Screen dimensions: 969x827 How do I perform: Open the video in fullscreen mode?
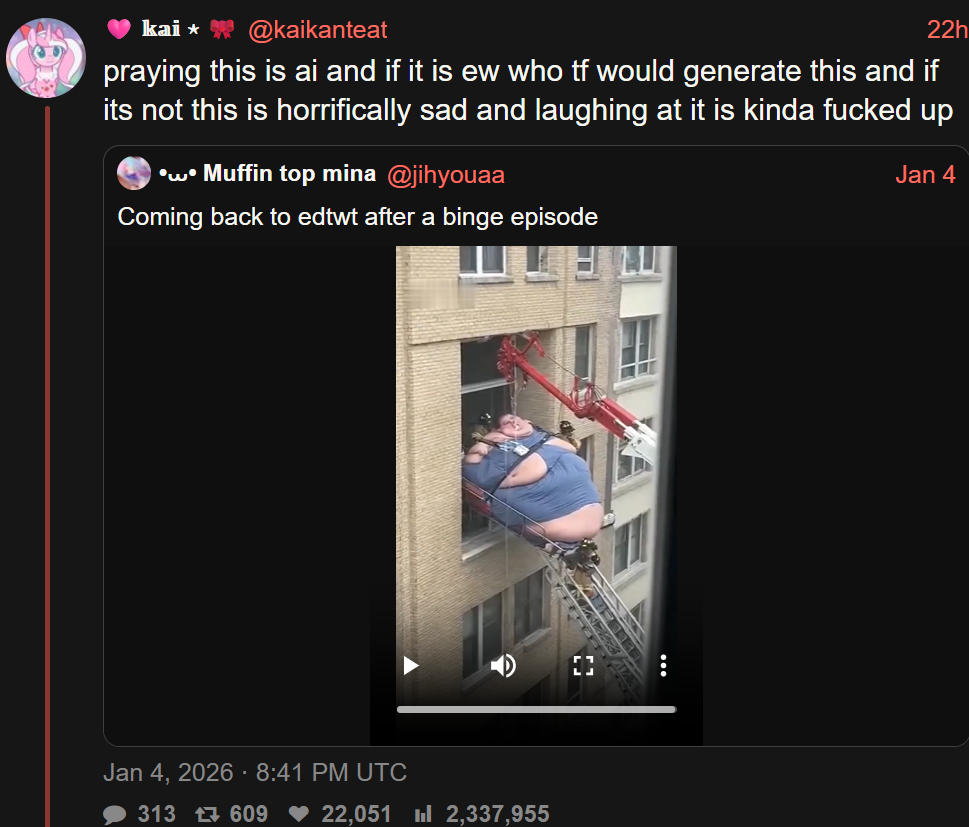[583, 666]
